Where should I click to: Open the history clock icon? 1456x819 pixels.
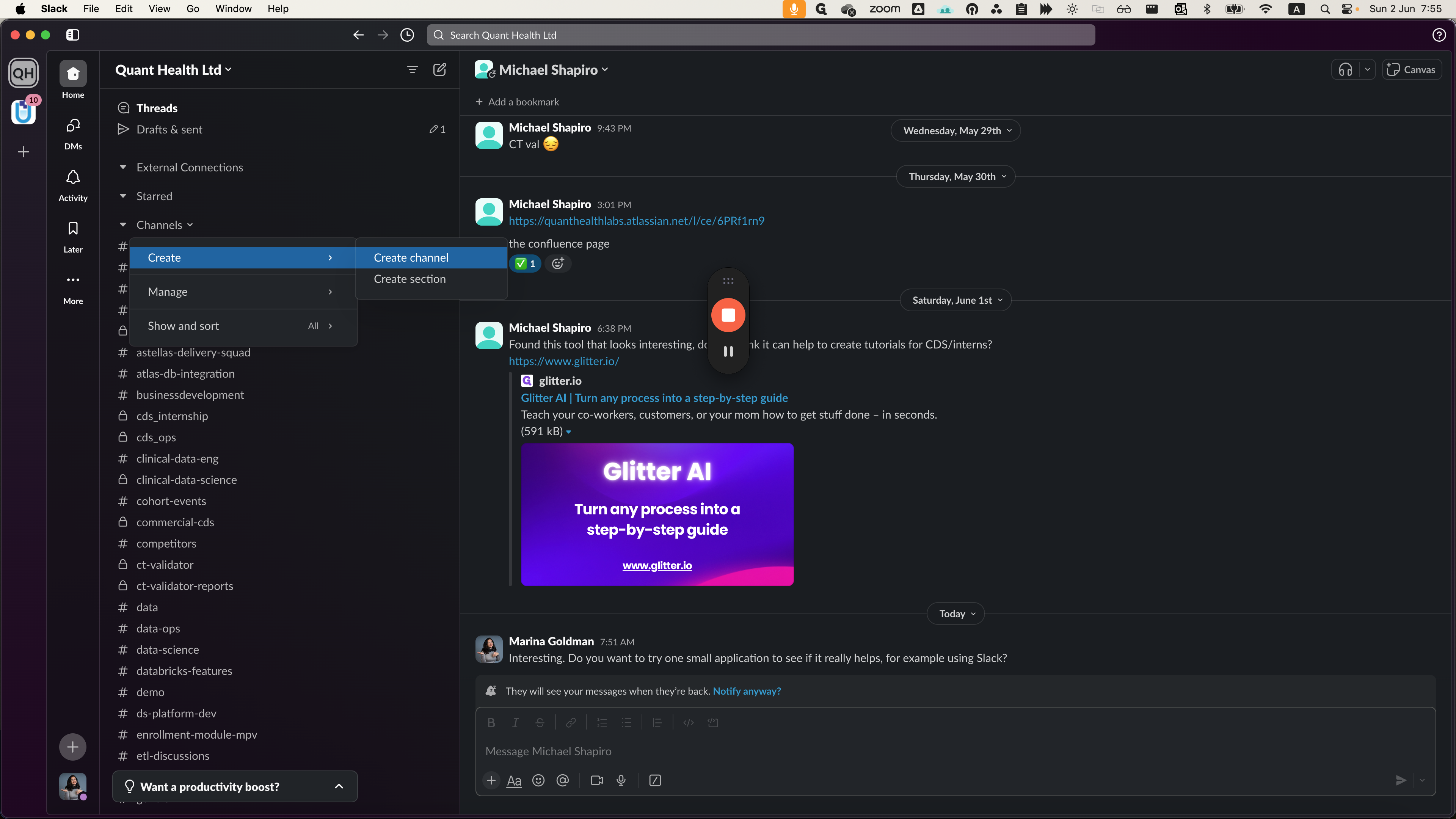(x=407, y=35)
